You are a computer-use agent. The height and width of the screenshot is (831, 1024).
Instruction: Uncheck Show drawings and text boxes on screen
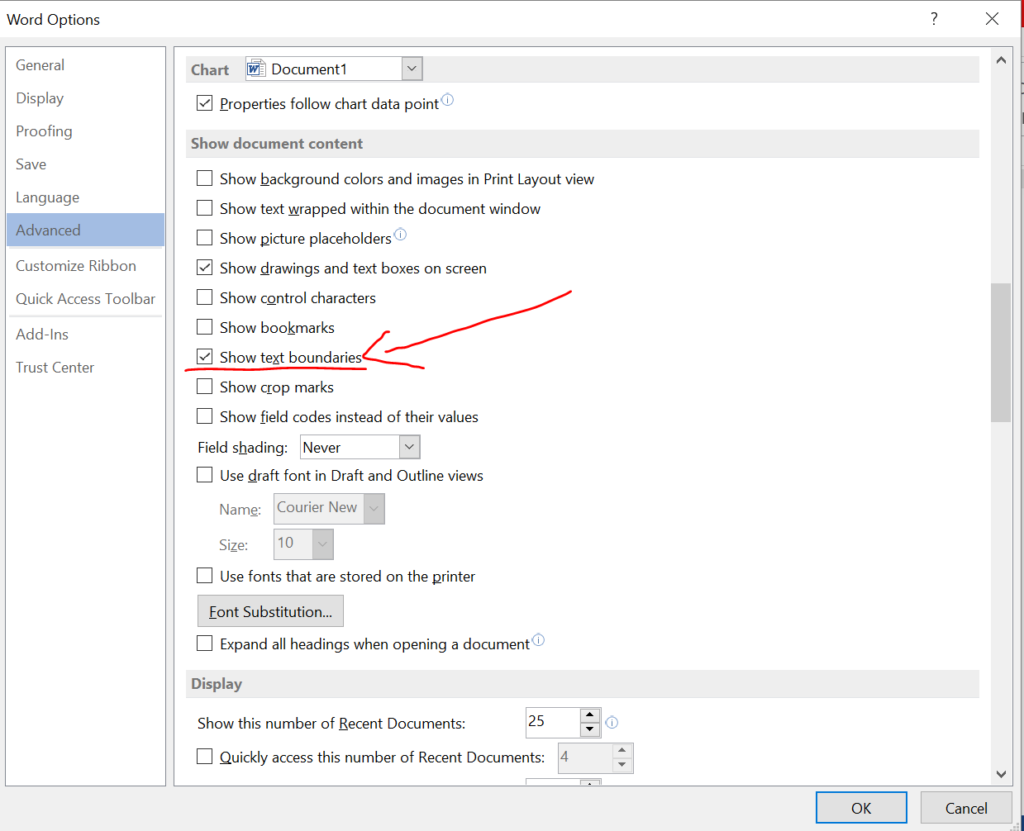tap(204, 268)
